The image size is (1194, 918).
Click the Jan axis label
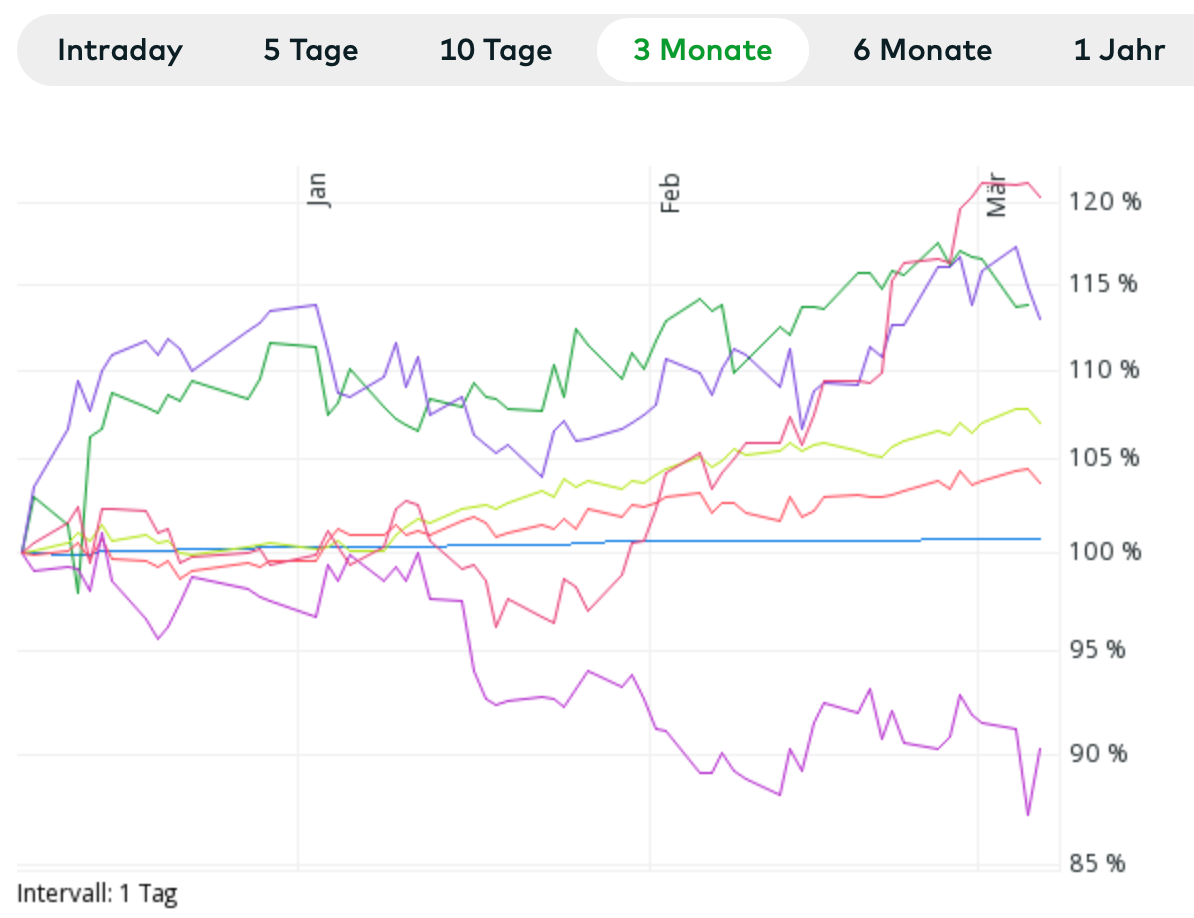(x=317, y=190)
